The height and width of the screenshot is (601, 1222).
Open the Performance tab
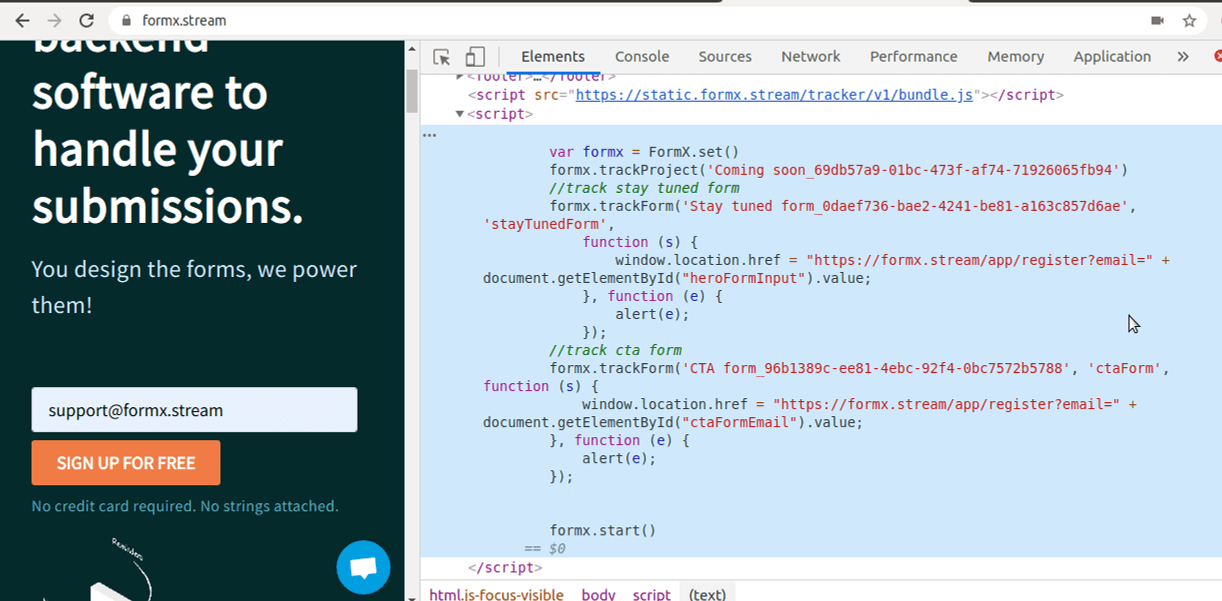pyautogui.click(x=914, y=57)
